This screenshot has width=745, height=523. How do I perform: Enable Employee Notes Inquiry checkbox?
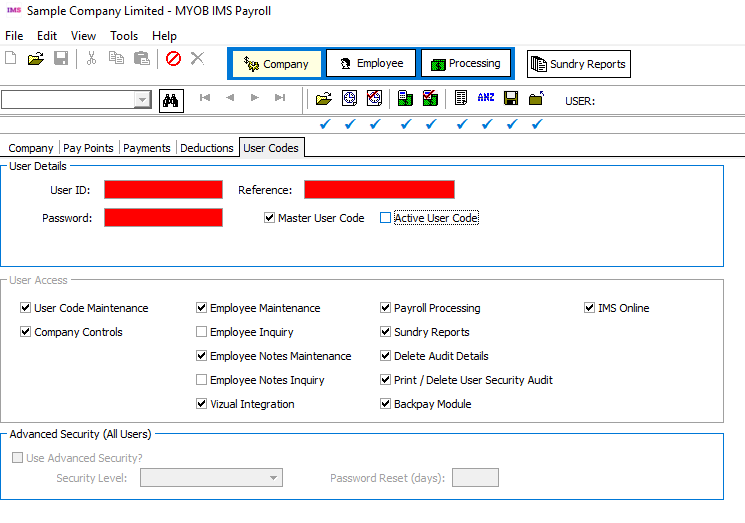point(201,380)
